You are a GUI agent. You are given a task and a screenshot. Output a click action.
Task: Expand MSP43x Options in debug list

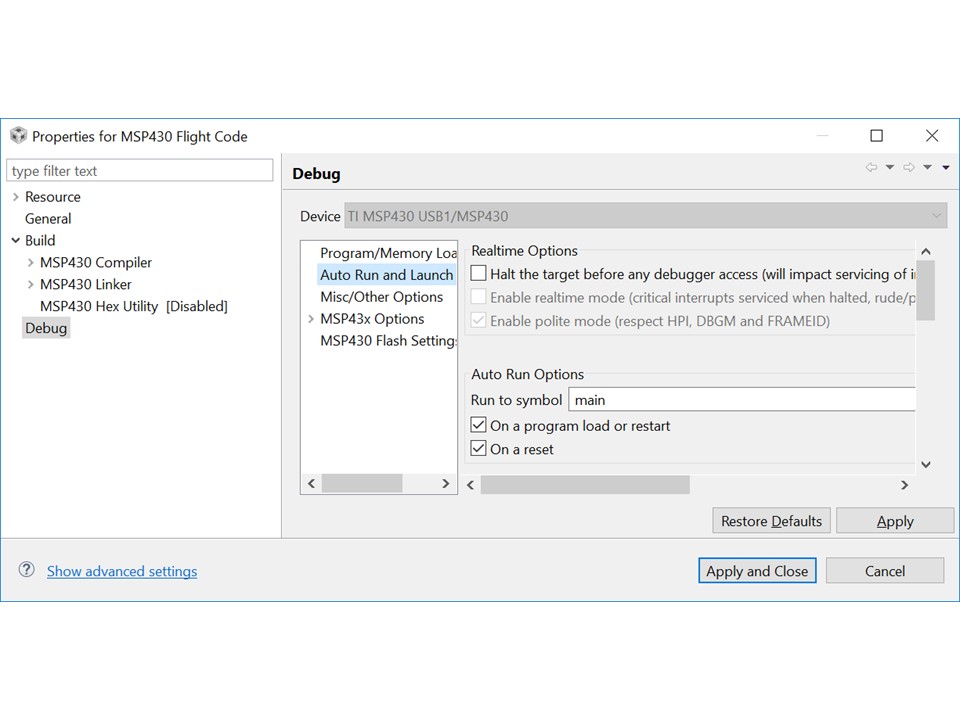point(311,319)
